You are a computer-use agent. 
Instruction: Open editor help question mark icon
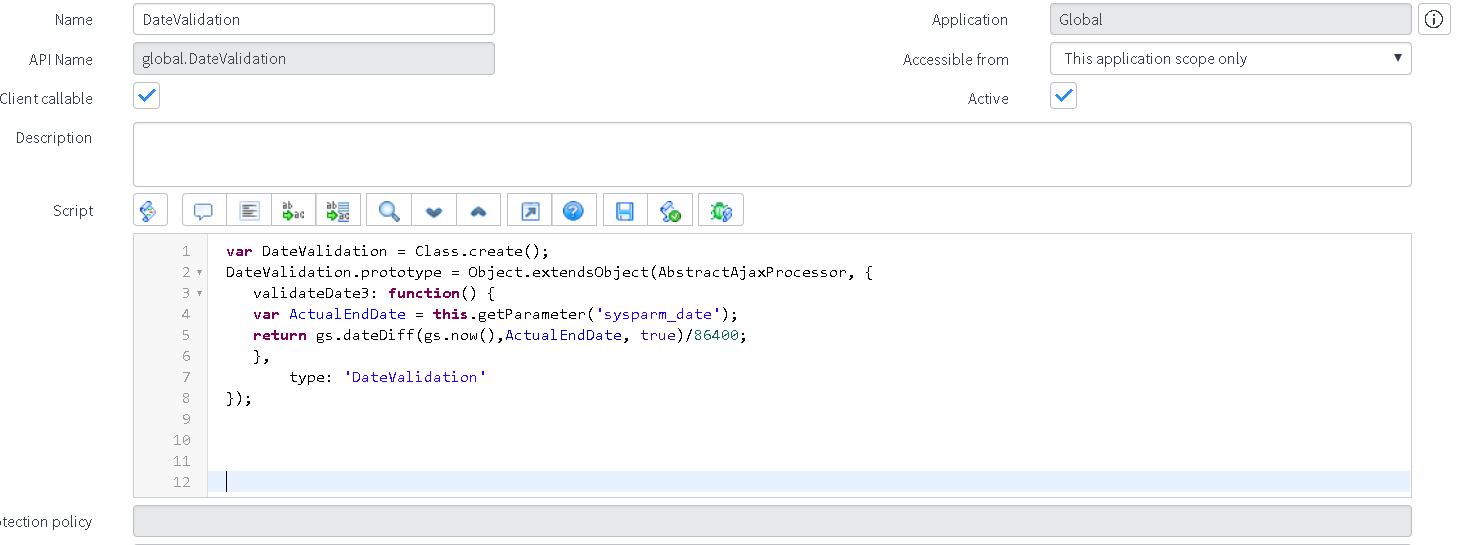coord(574,211)
